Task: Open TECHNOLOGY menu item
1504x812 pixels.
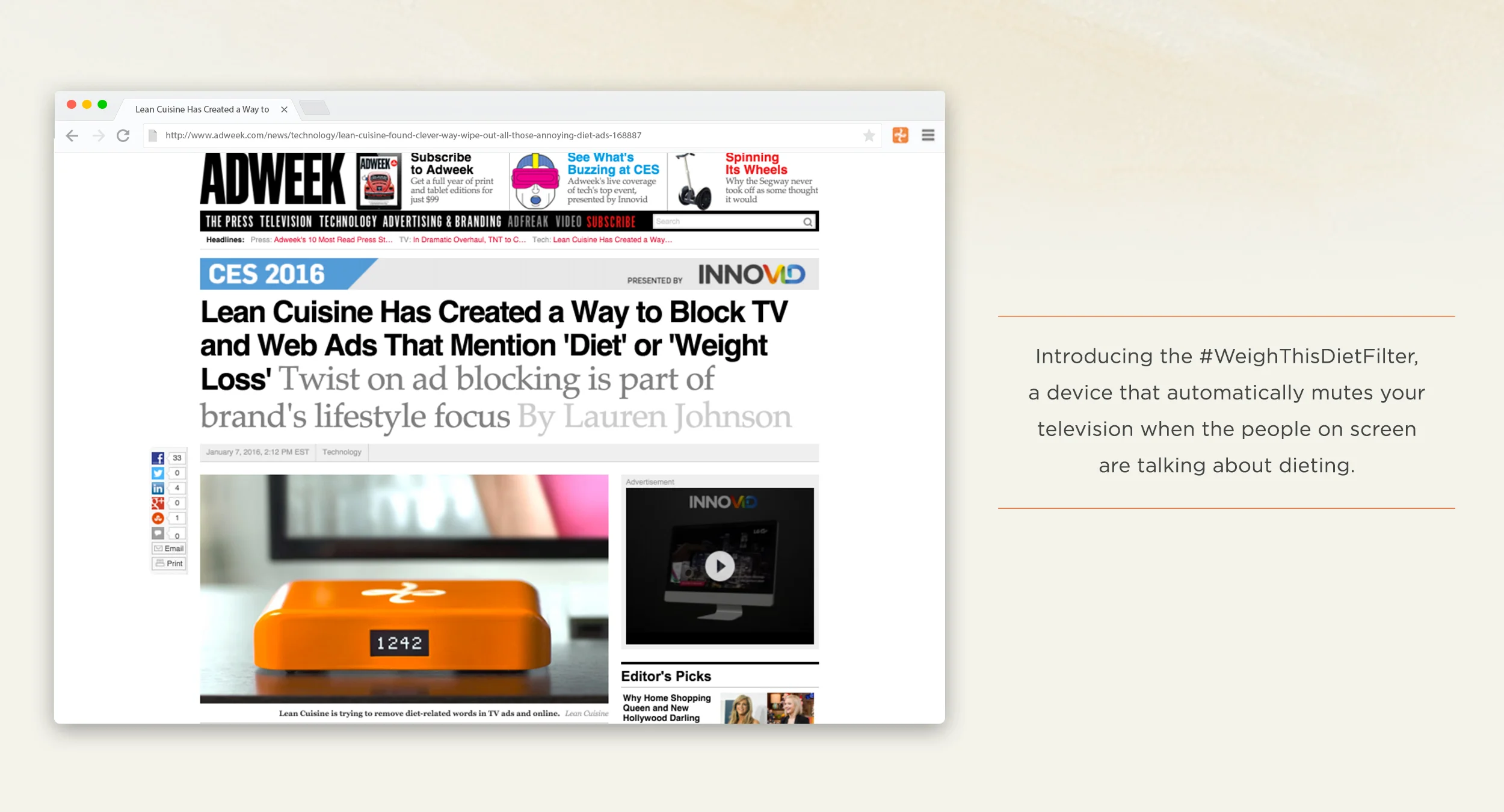Action: (x=348, y=221)
